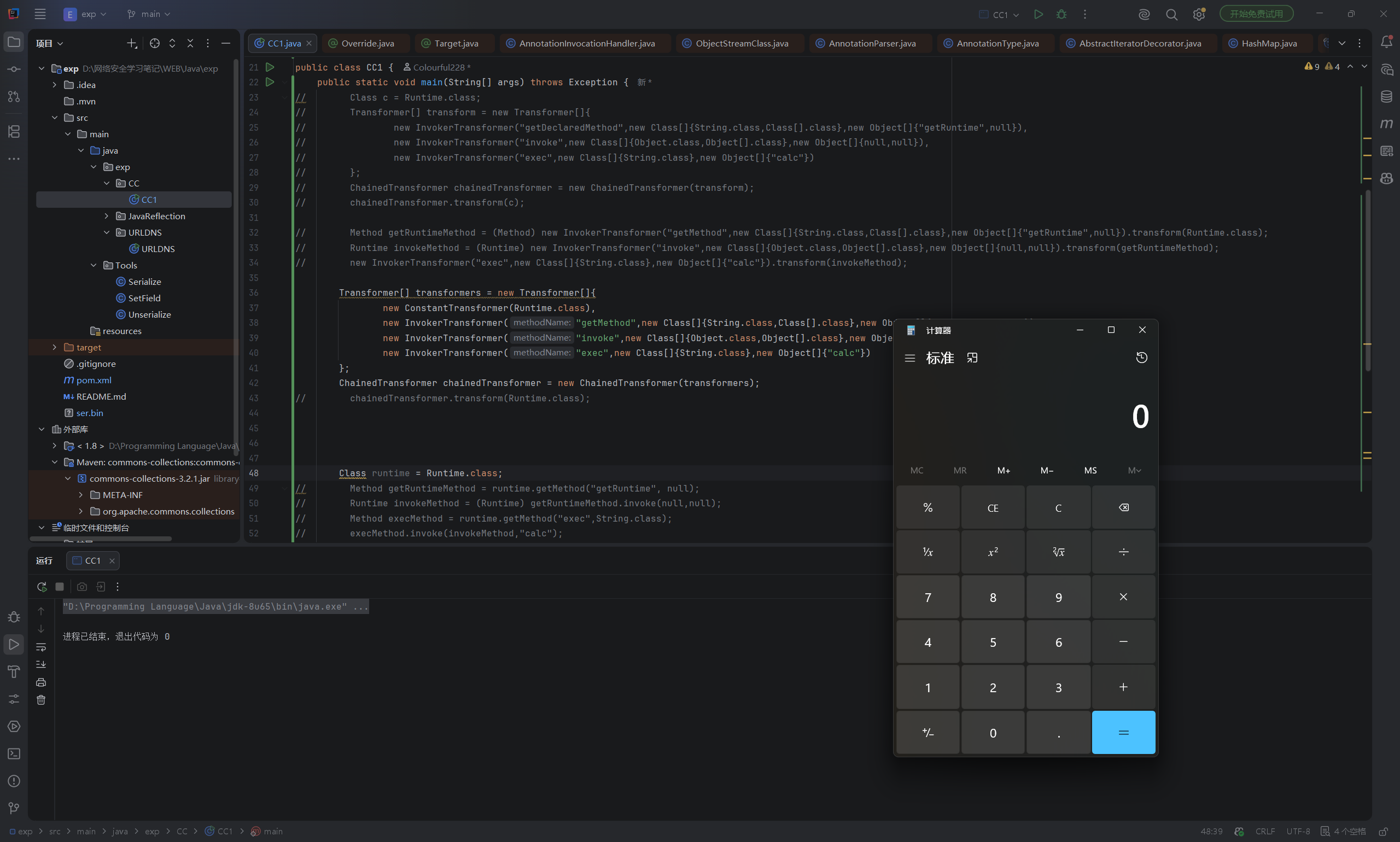This screenshot has width=1400, height=842.
Task: Click the CRLF line separator indicator
Action: (1264, 831)
